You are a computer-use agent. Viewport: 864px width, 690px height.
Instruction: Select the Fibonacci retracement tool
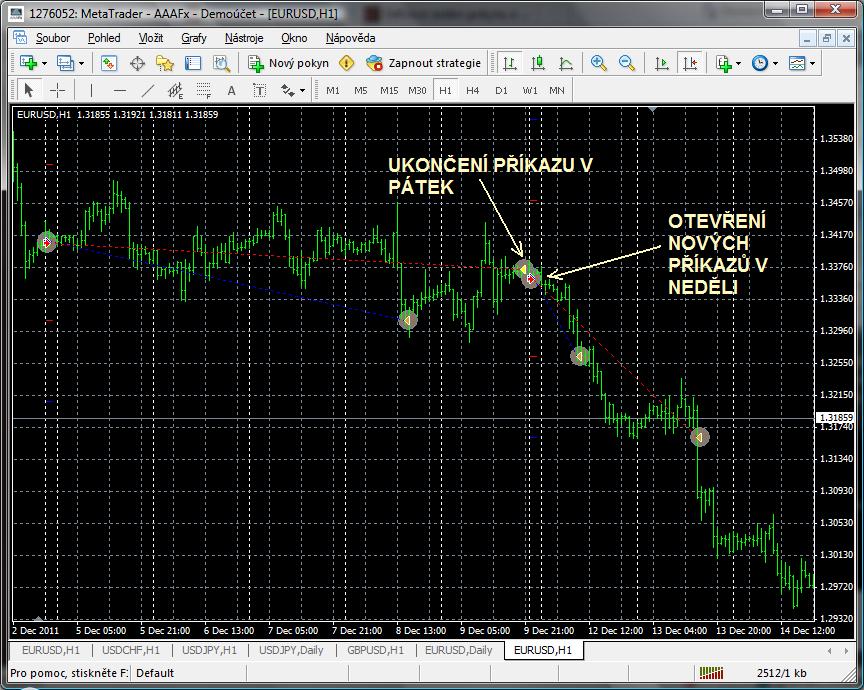click(204, 90)
